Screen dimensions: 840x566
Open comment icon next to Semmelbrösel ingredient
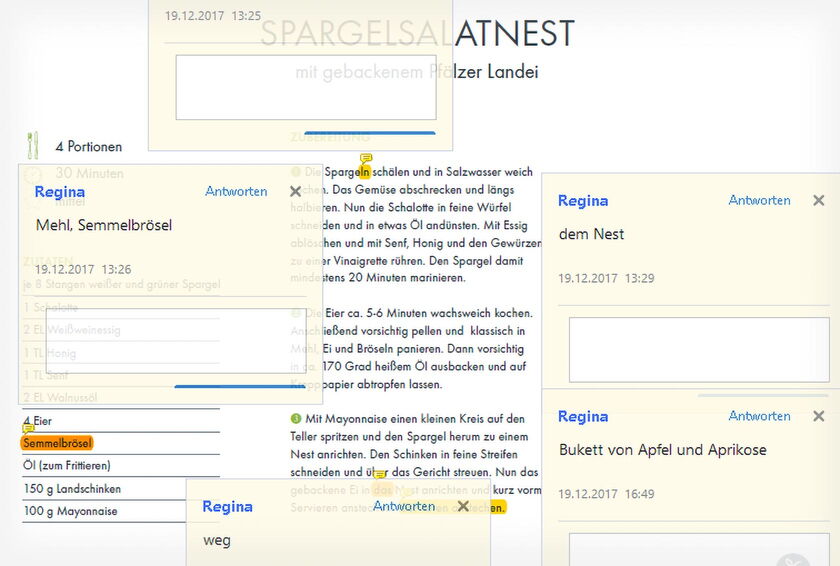click(28, 428)
